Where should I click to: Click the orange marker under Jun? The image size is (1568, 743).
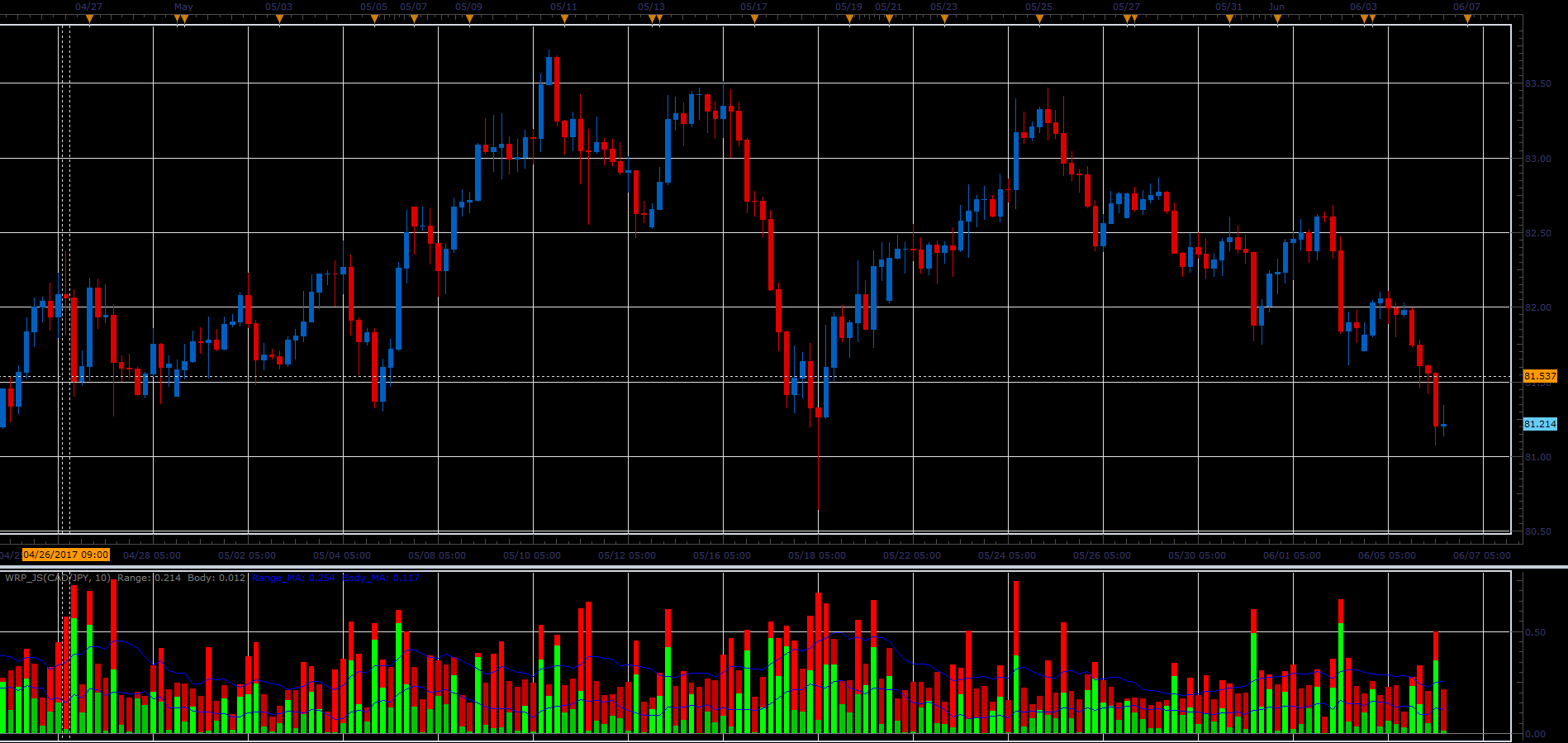coord(1277,19)
